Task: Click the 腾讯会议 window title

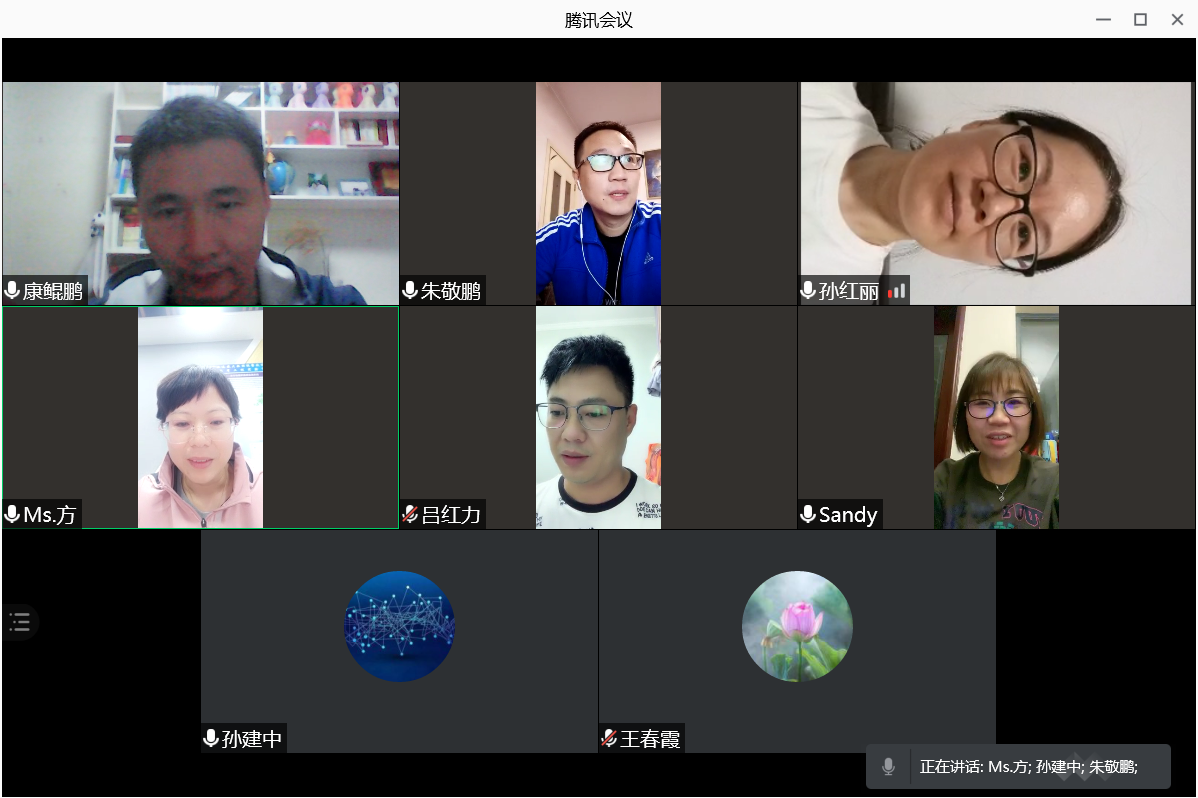Action: click(x=598, y=19)
